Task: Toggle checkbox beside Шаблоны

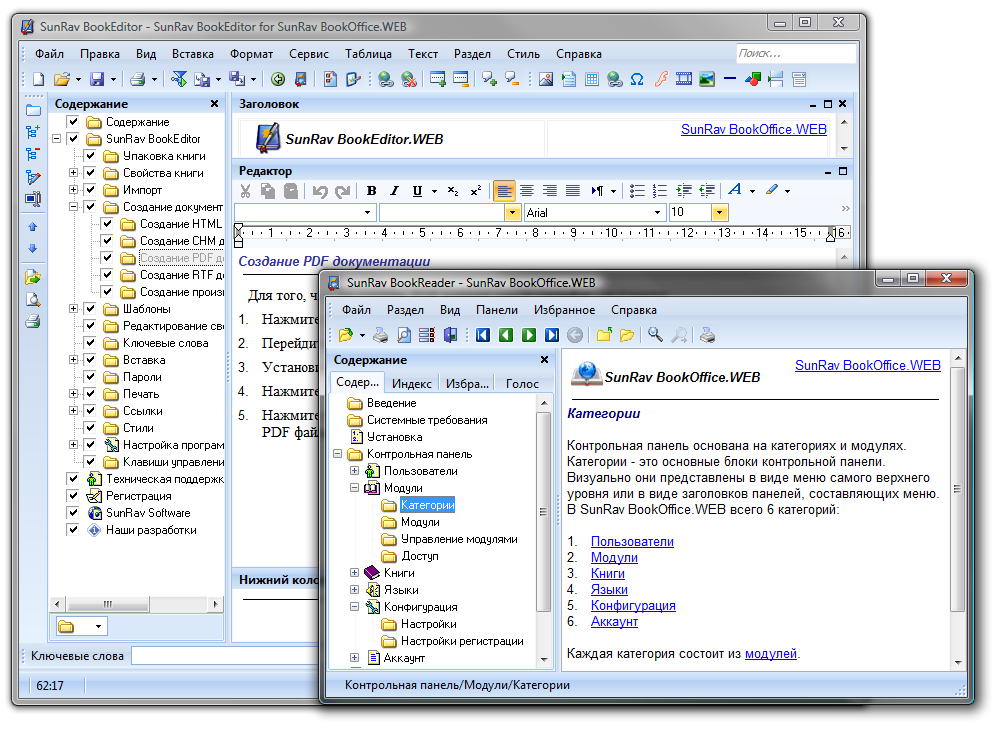Action: tap(90, 309)
